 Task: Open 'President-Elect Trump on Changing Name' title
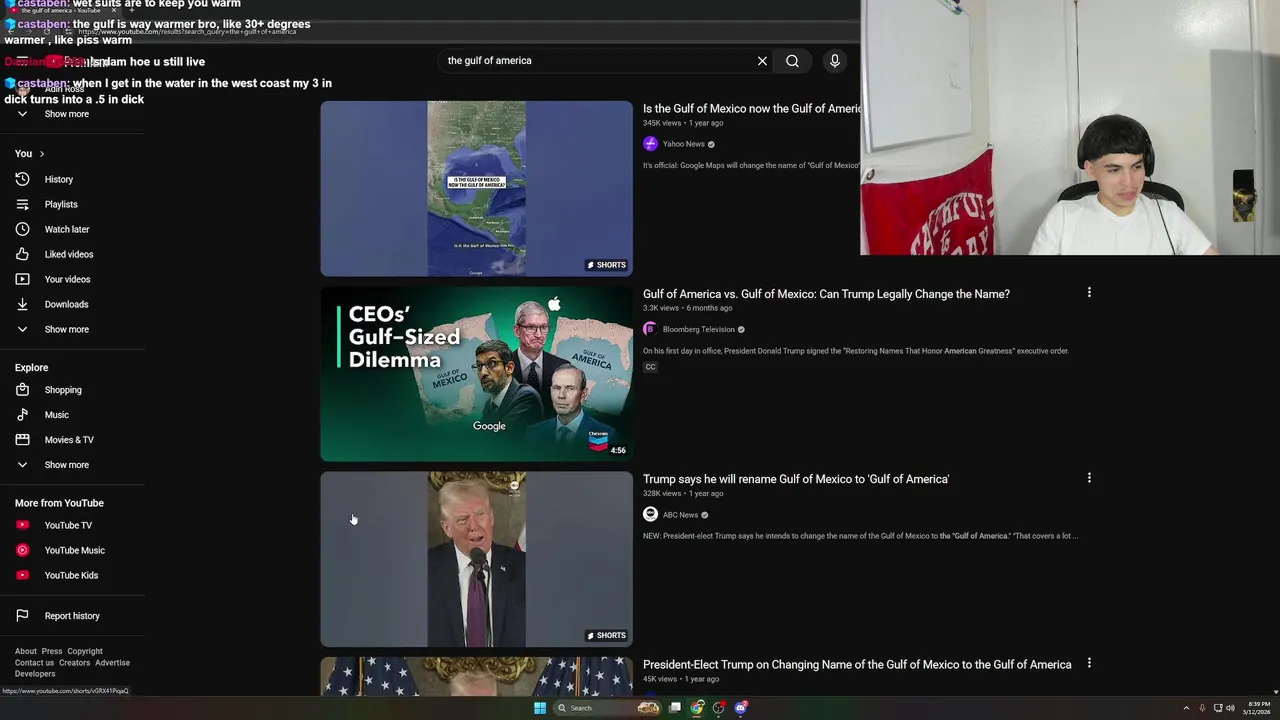click(857, 665)
